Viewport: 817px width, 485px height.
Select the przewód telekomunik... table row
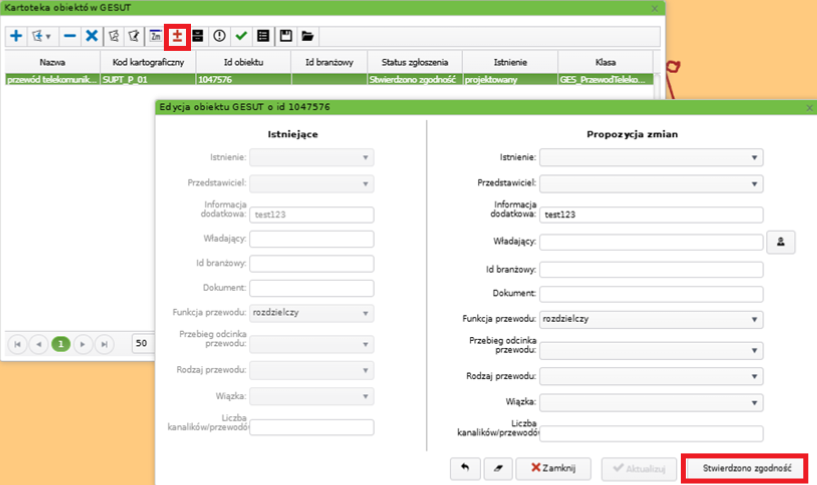click(52, 79)
